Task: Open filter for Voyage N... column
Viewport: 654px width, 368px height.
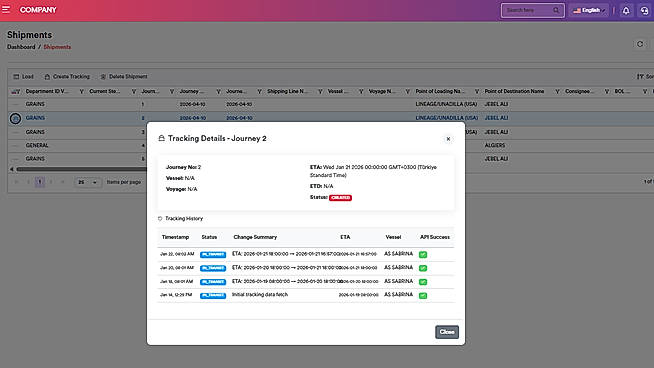Action: (407, 91)
